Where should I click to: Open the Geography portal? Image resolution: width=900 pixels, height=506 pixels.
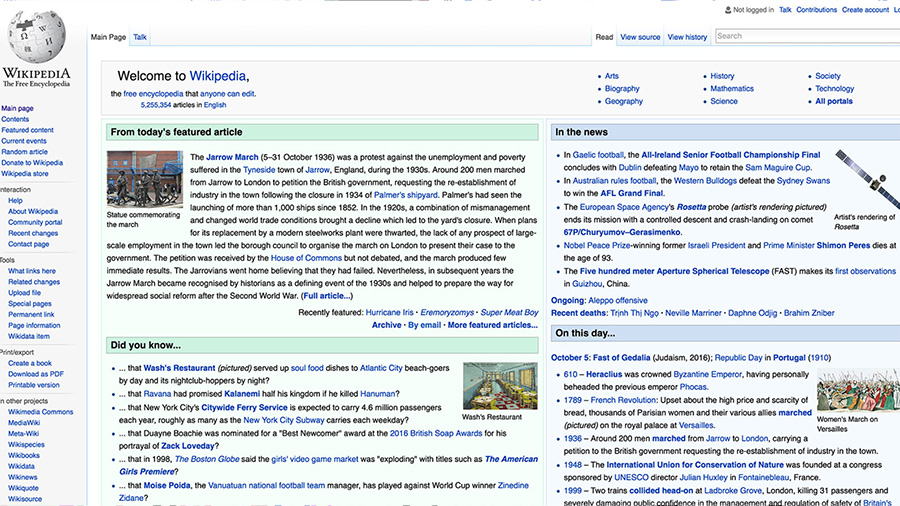pyautogui.click(x=623, y=101)
